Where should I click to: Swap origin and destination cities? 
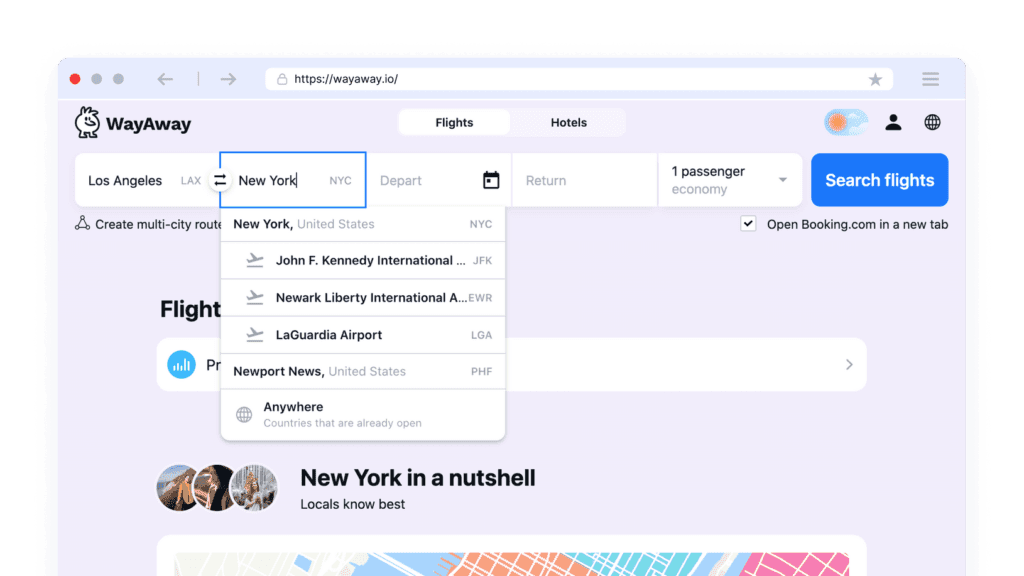(220, 181)
